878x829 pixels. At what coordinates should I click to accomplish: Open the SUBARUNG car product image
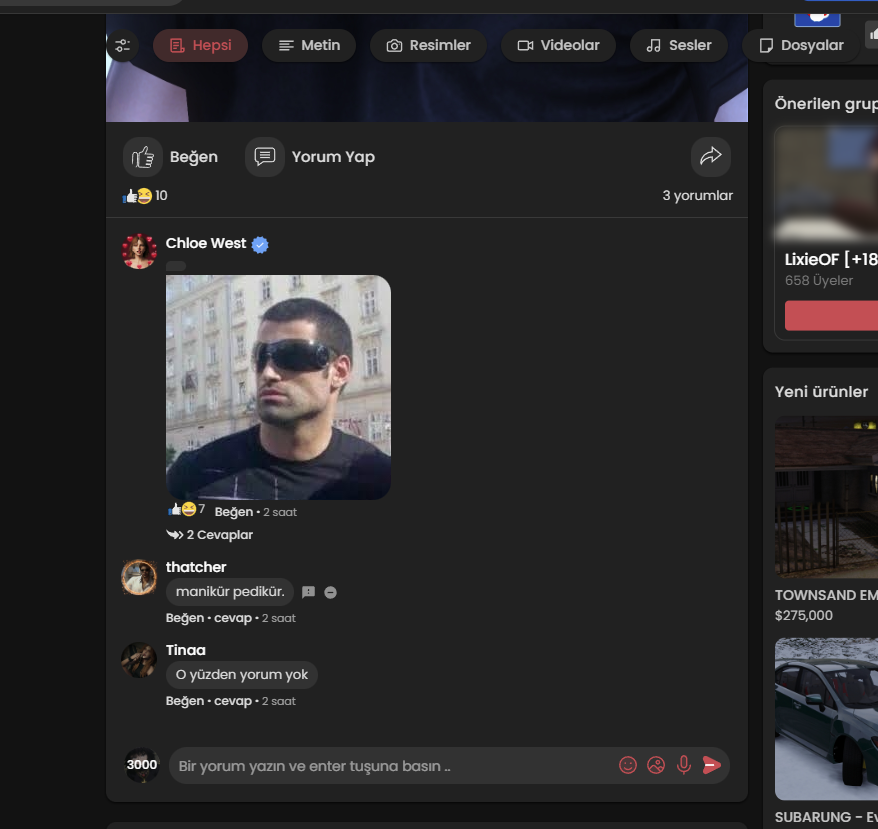coord(826,719)
